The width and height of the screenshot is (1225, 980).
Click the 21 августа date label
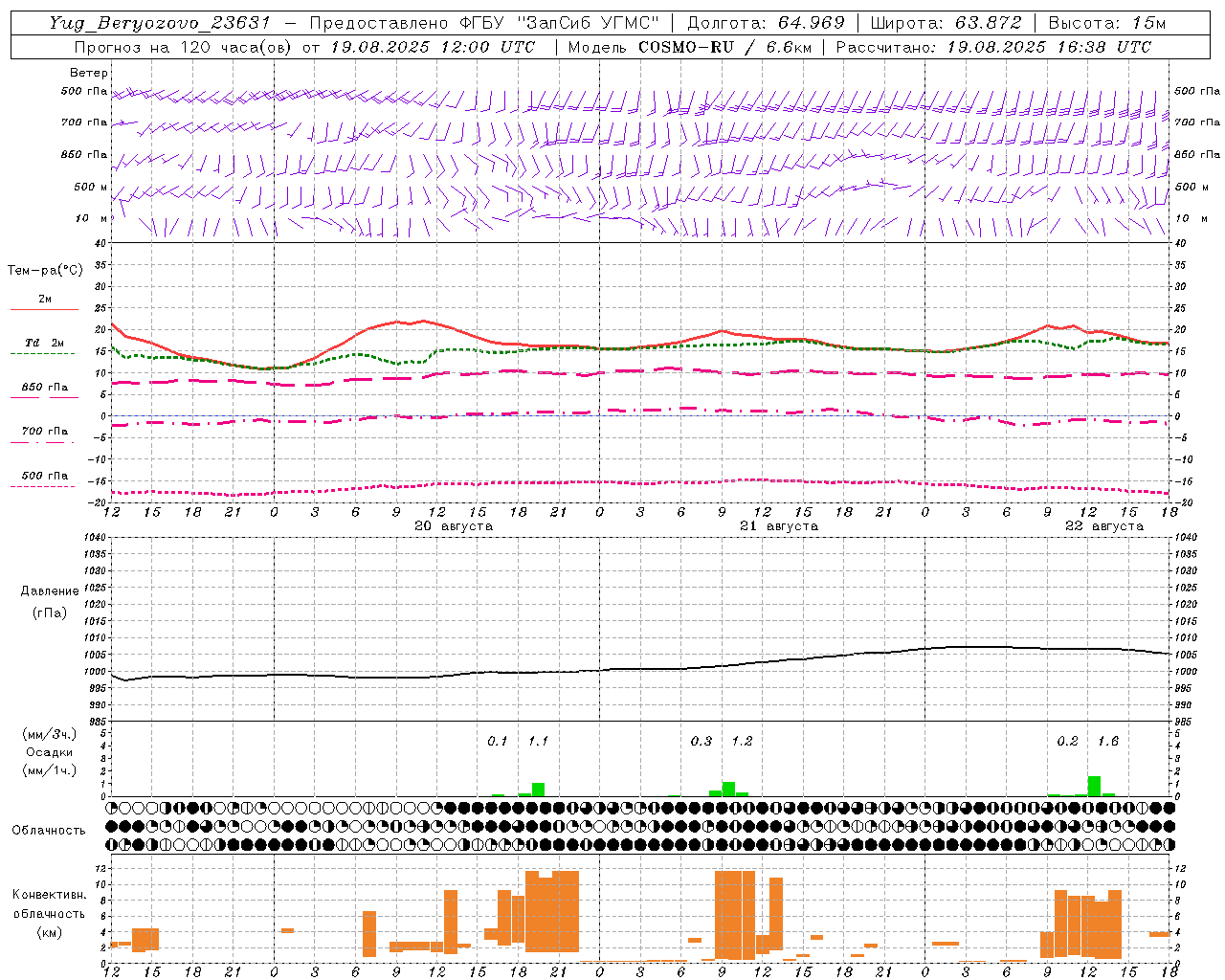(779, 526)
